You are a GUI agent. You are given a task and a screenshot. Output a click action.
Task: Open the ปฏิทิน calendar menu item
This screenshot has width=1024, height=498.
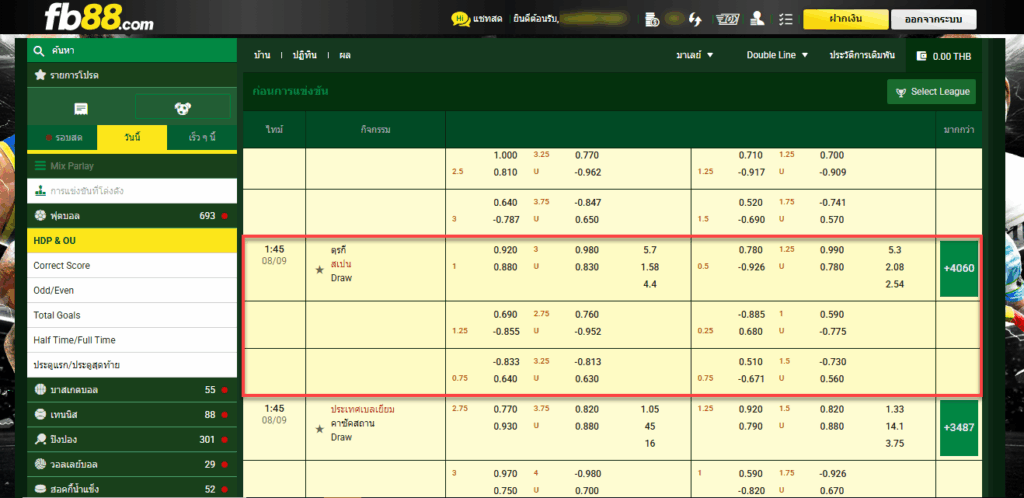pyautogui.click(x=304, y=55)
